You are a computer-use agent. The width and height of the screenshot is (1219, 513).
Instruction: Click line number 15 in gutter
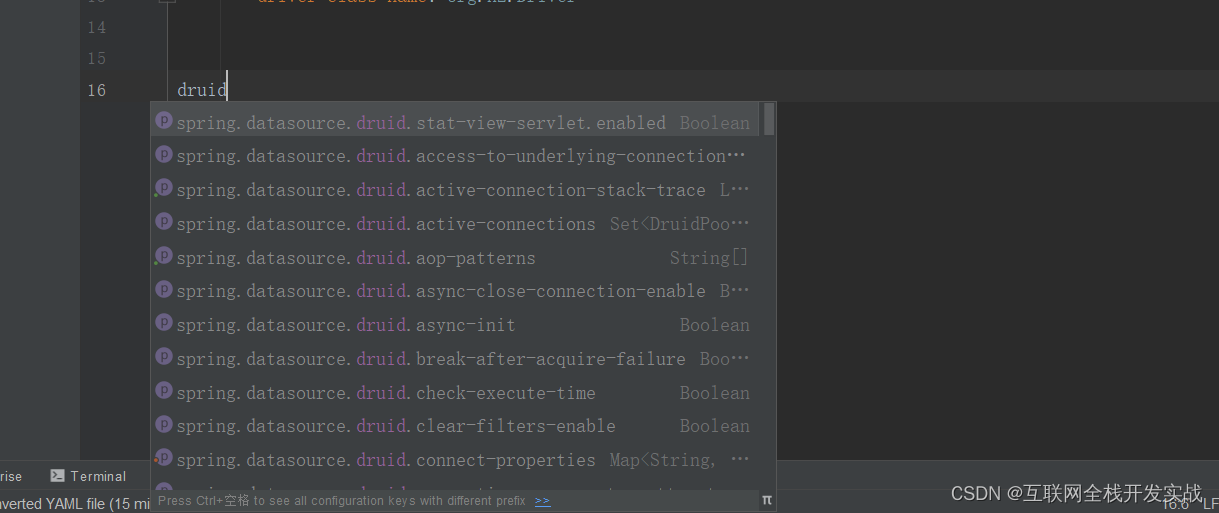[96, 59]
